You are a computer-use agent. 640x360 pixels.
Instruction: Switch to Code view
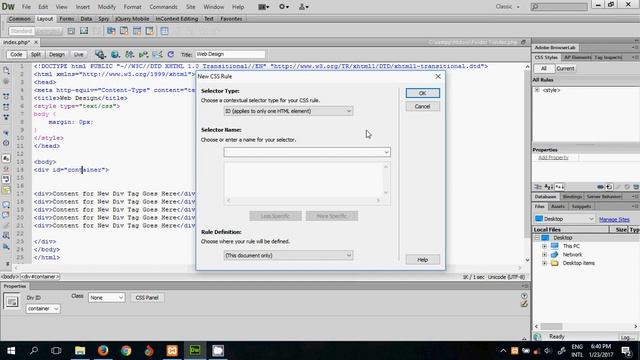(16, 54)
